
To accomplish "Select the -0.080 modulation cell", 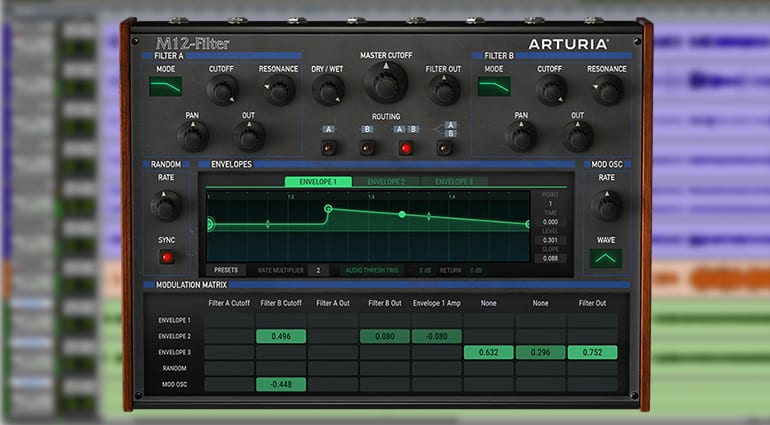I will 437,337.
